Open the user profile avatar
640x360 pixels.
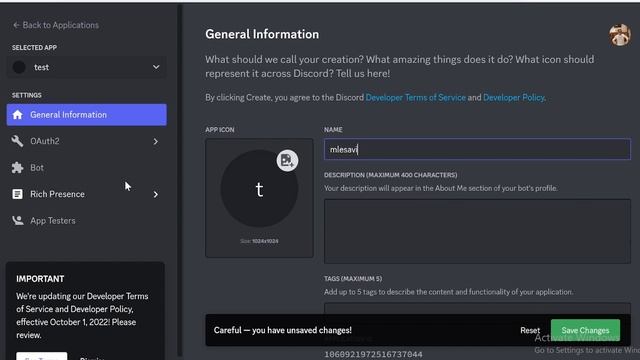(620, 35)
